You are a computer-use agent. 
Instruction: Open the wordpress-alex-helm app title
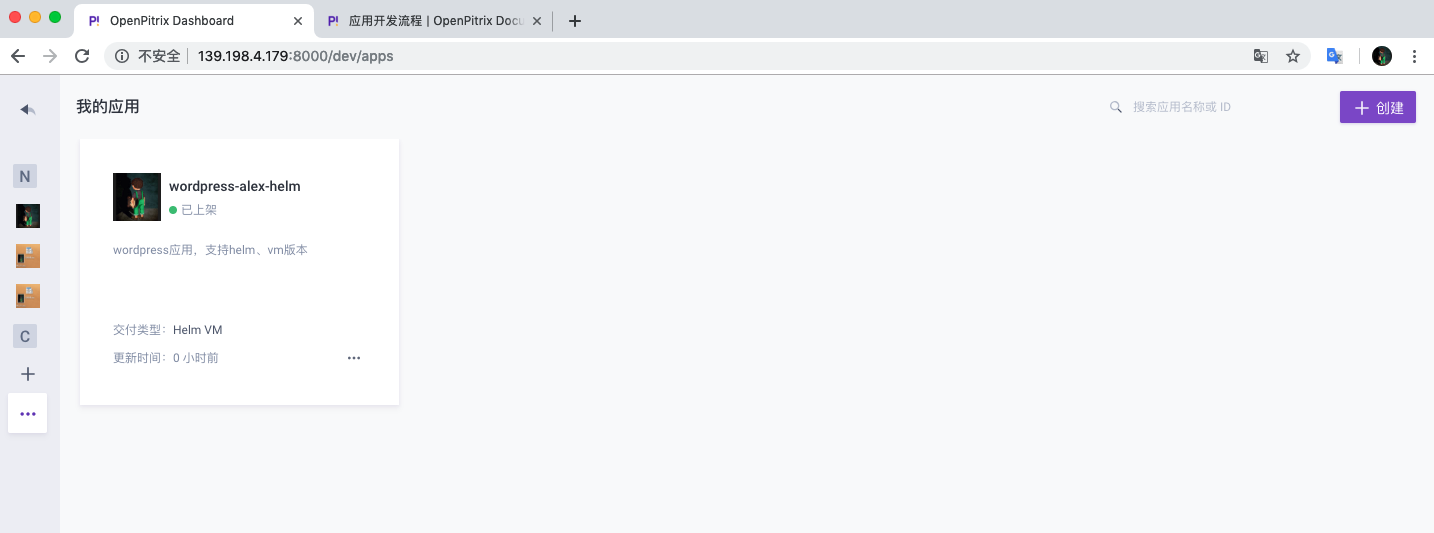click(235, 186)
